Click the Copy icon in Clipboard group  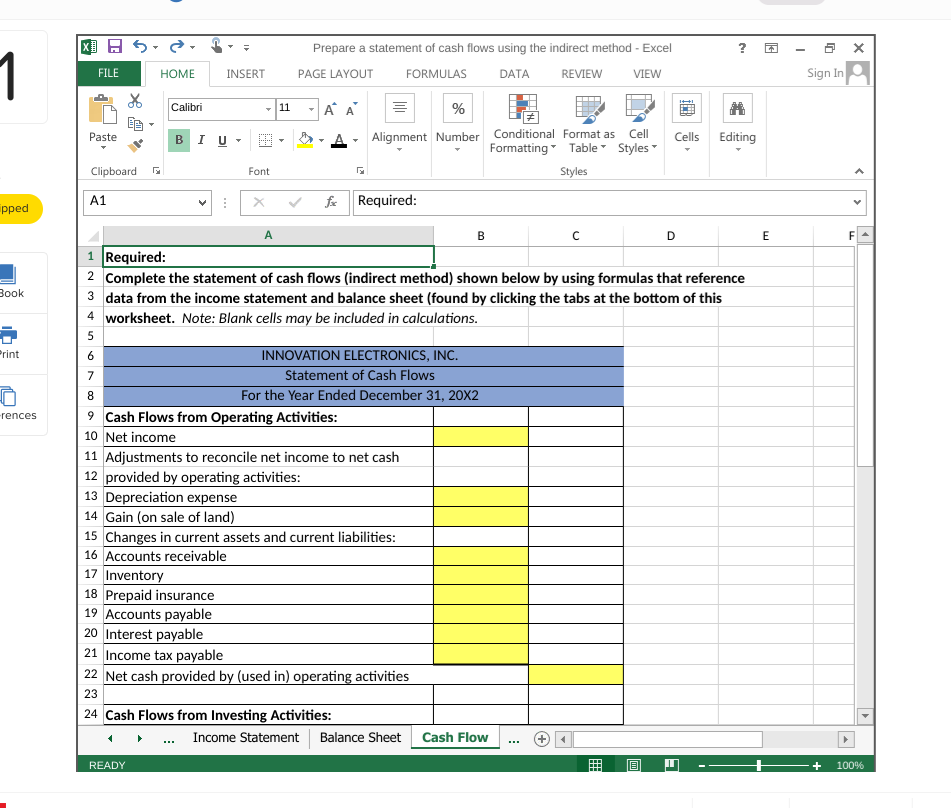134,122
